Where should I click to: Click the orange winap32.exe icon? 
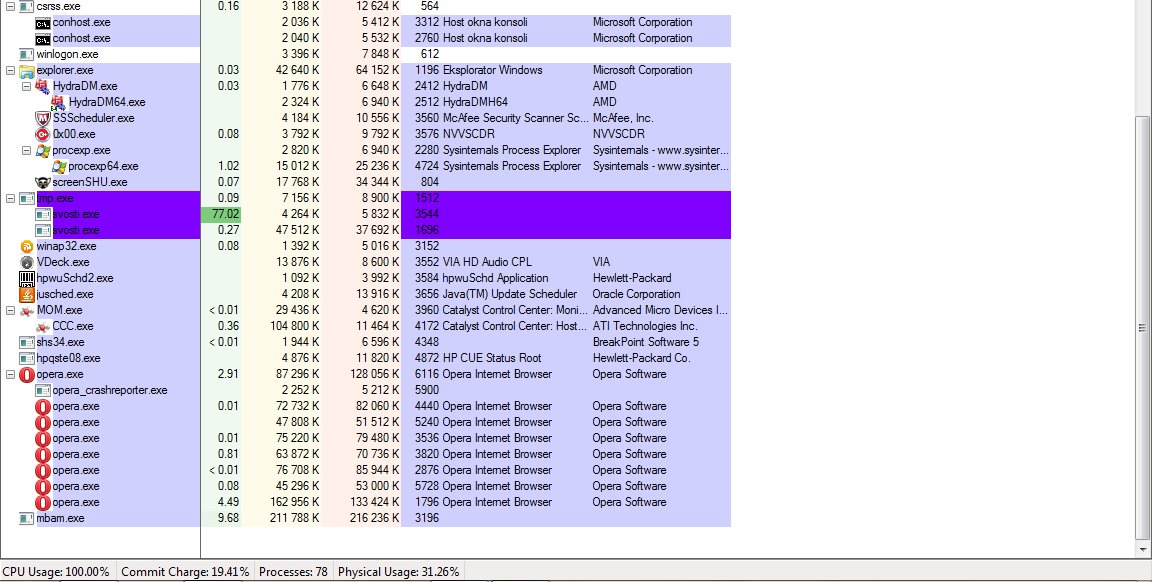(x=26, y=247)
